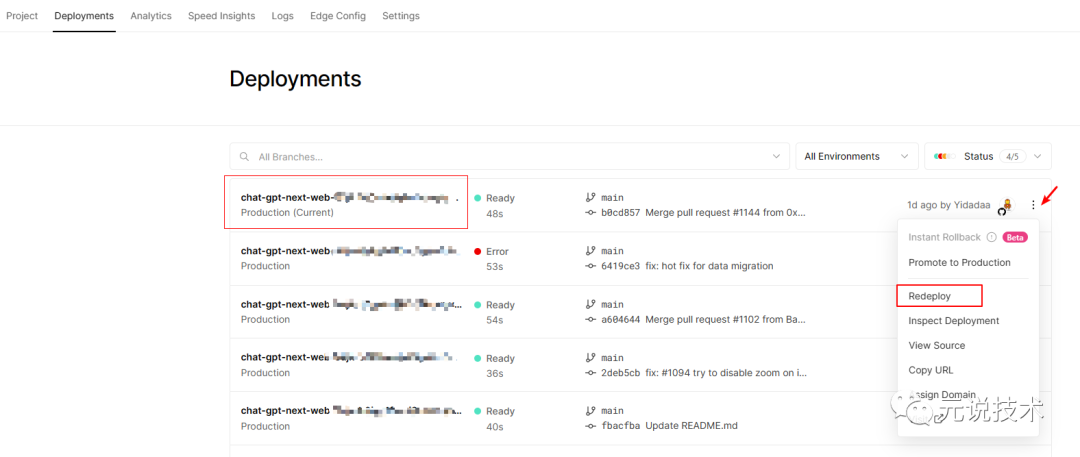The height and width of the screenshot is (457, 1080).
Task: Click the info icon beside Instant Rollback
Action: tap(991, 238)
